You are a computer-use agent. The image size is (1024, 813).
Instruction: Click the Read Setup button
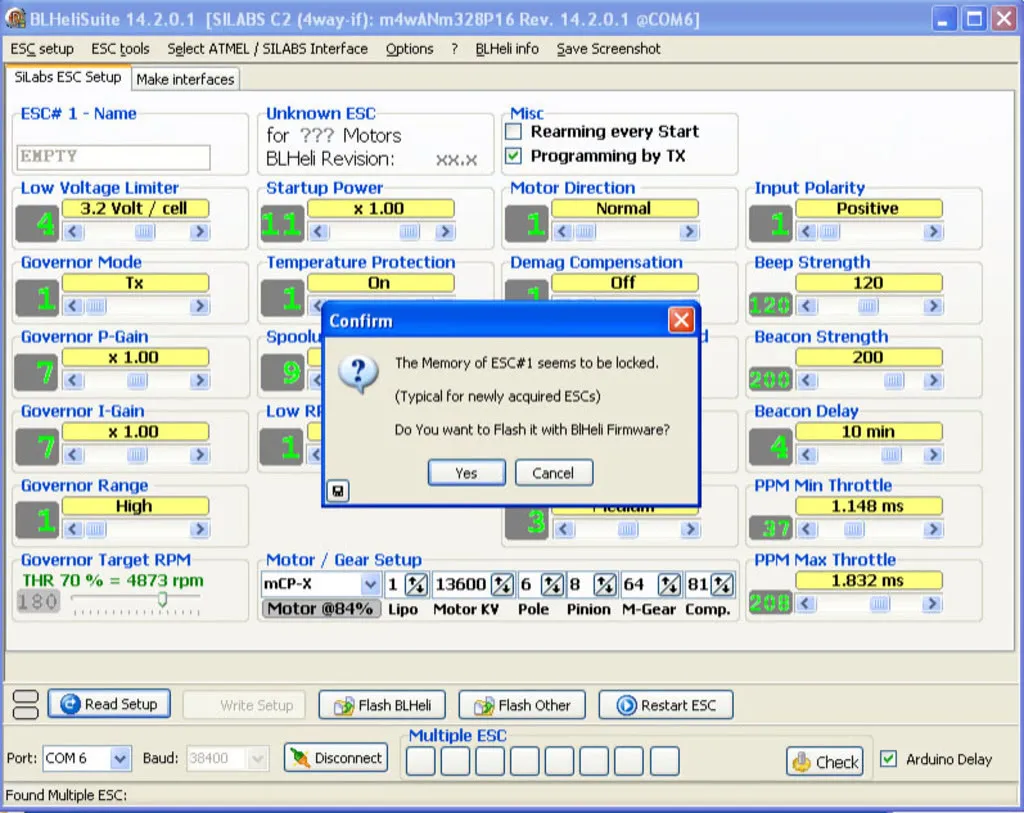coord(109,704)
